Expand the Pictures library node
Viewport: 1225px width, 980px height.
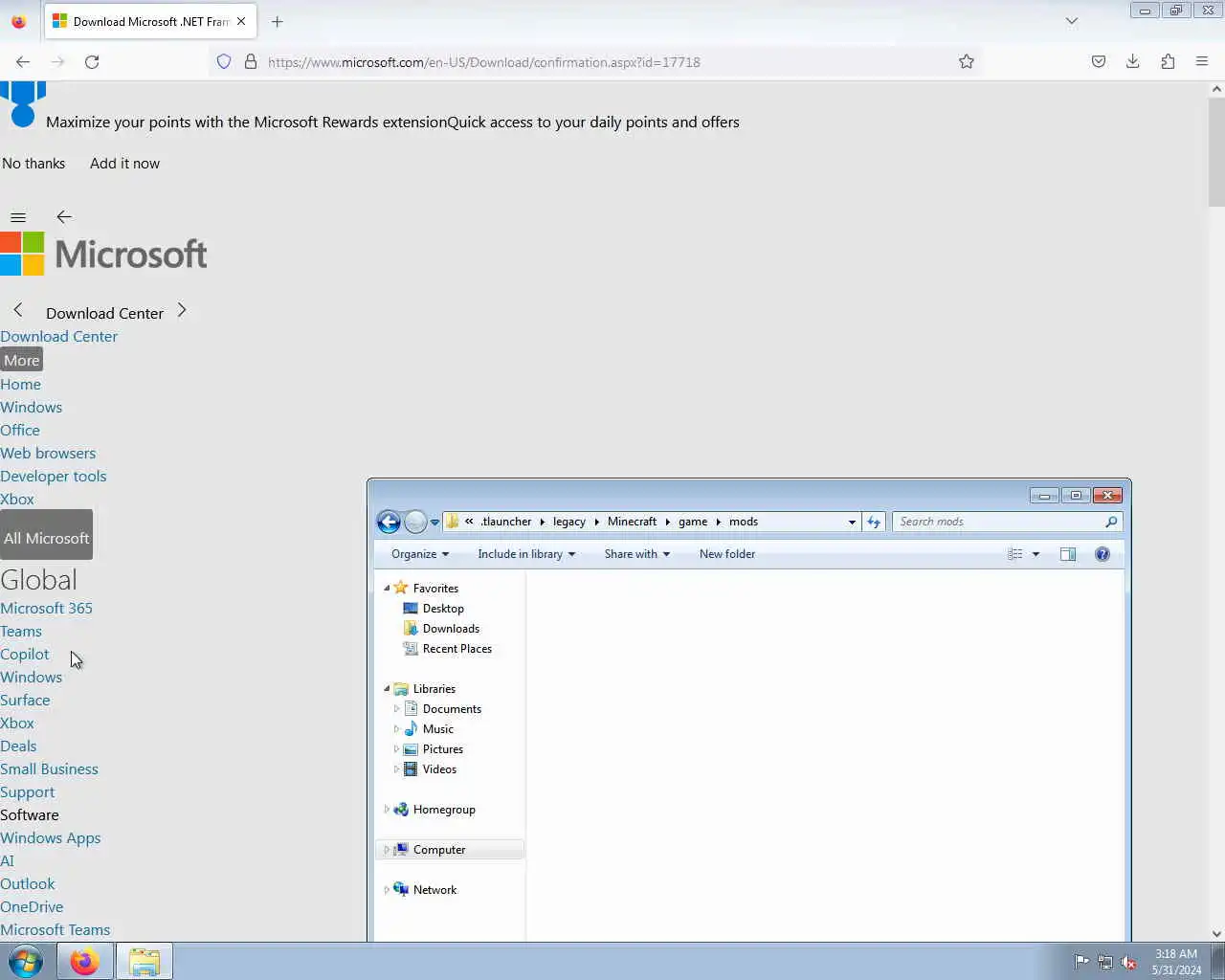point(396,749)
